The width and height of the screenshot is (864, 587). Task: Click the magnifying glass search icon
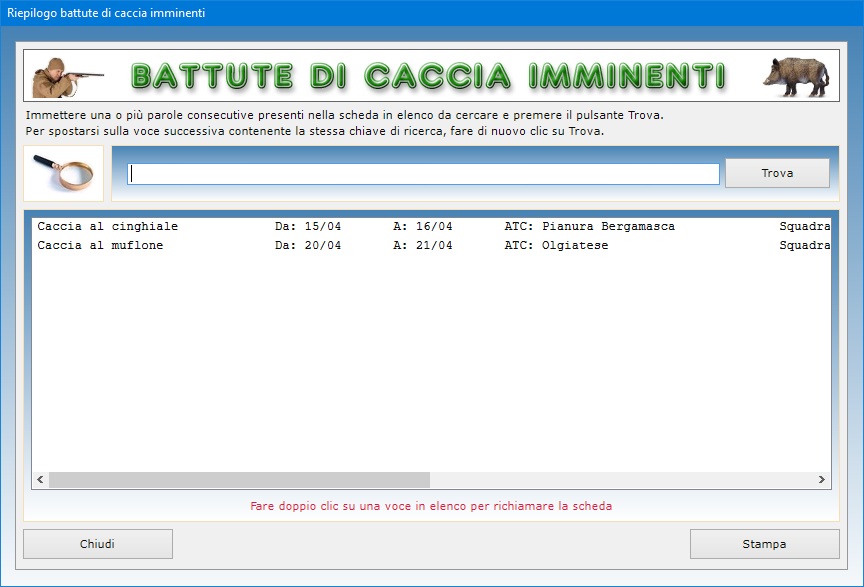coord(63,173)
